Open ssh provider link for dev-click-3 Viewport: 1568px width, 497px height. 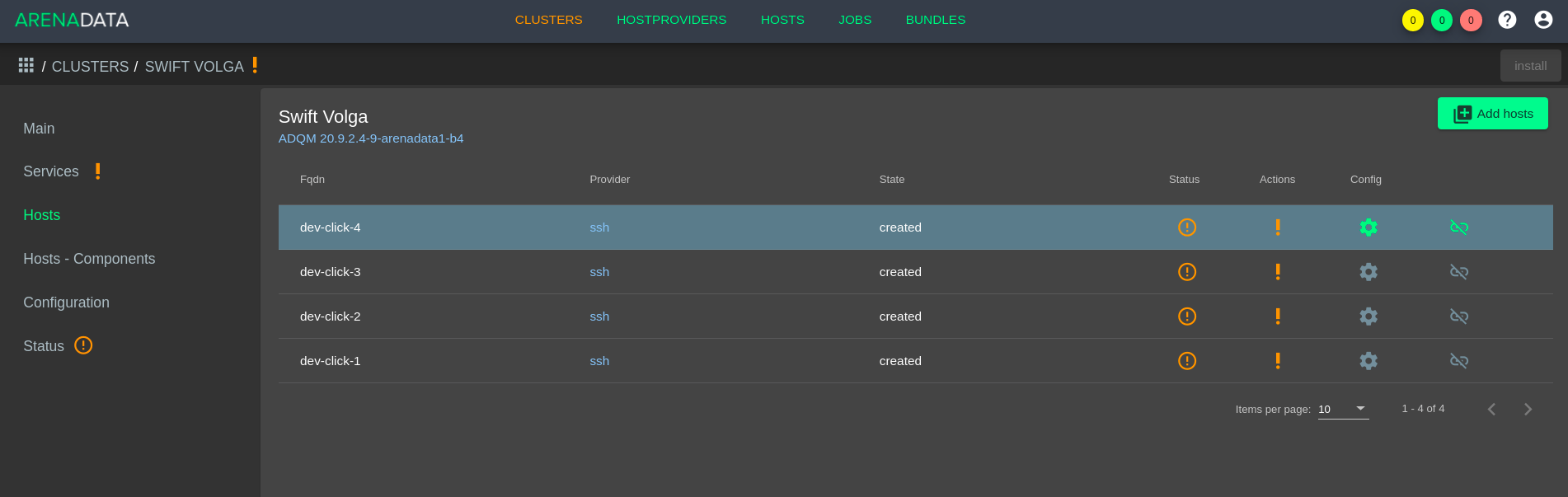pyautogui.click(x=599, y=272)
